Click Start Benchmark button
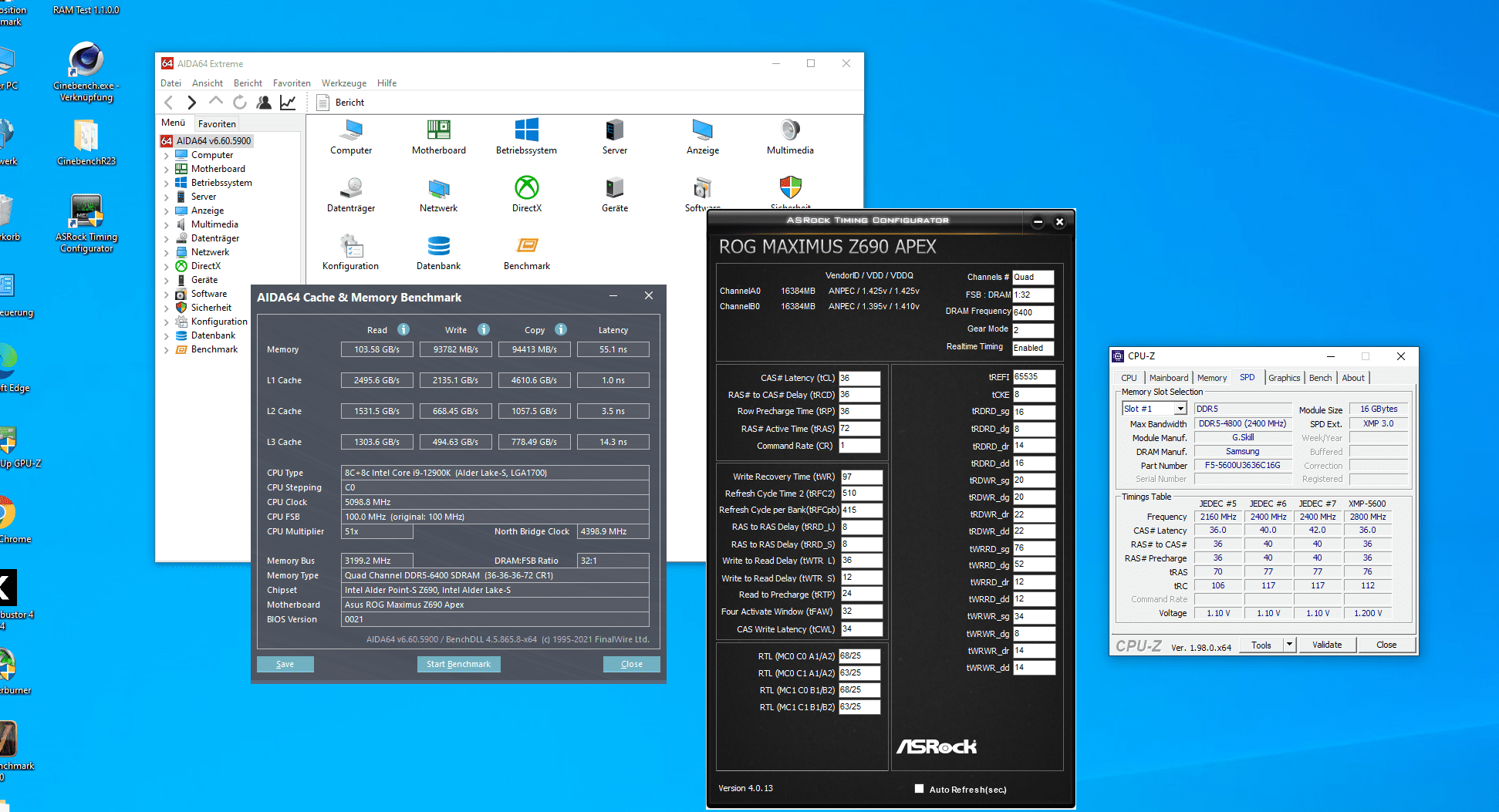 coord(459,664)
